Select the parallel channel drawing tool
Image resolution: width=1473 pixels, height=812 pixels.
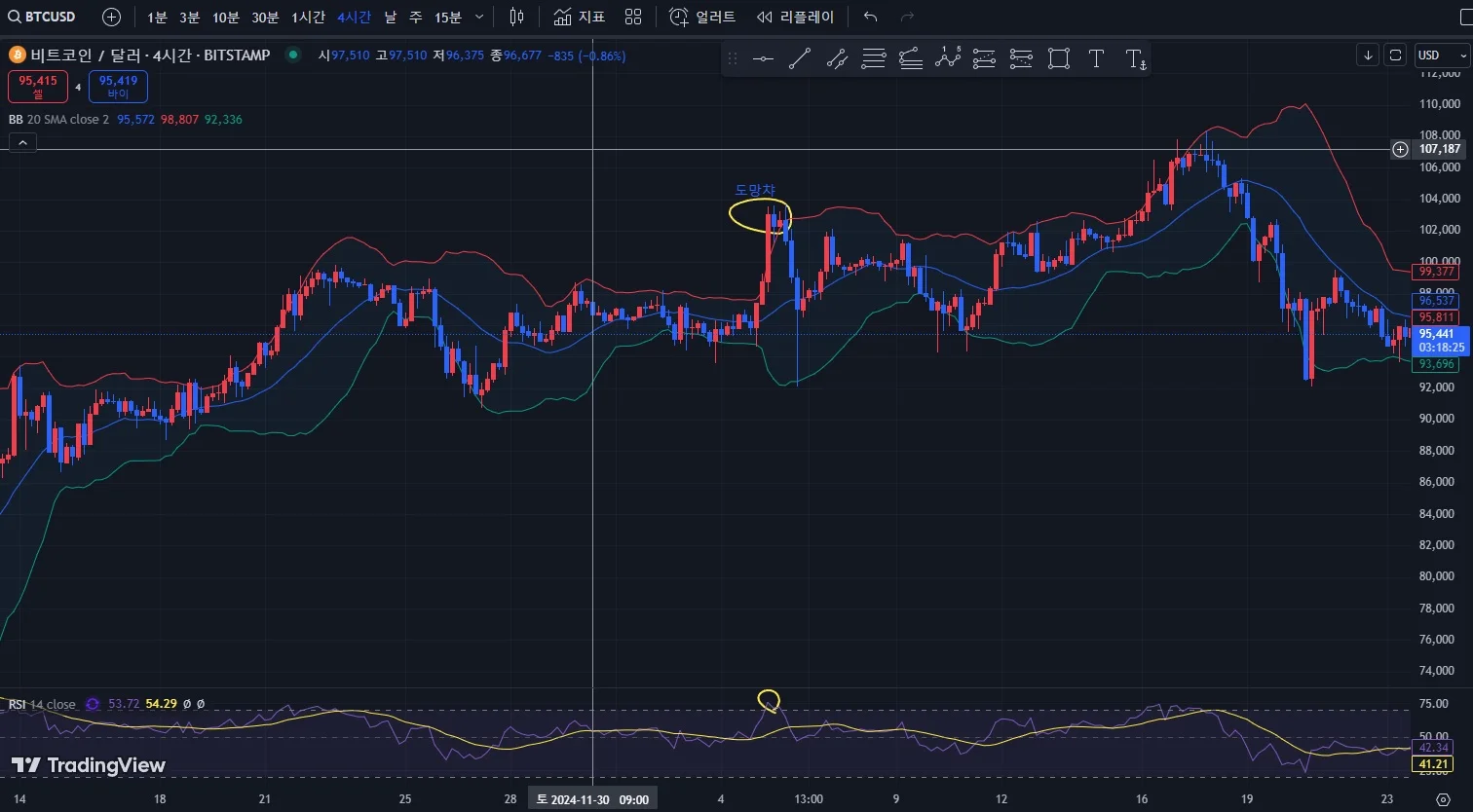click(837, 59)
